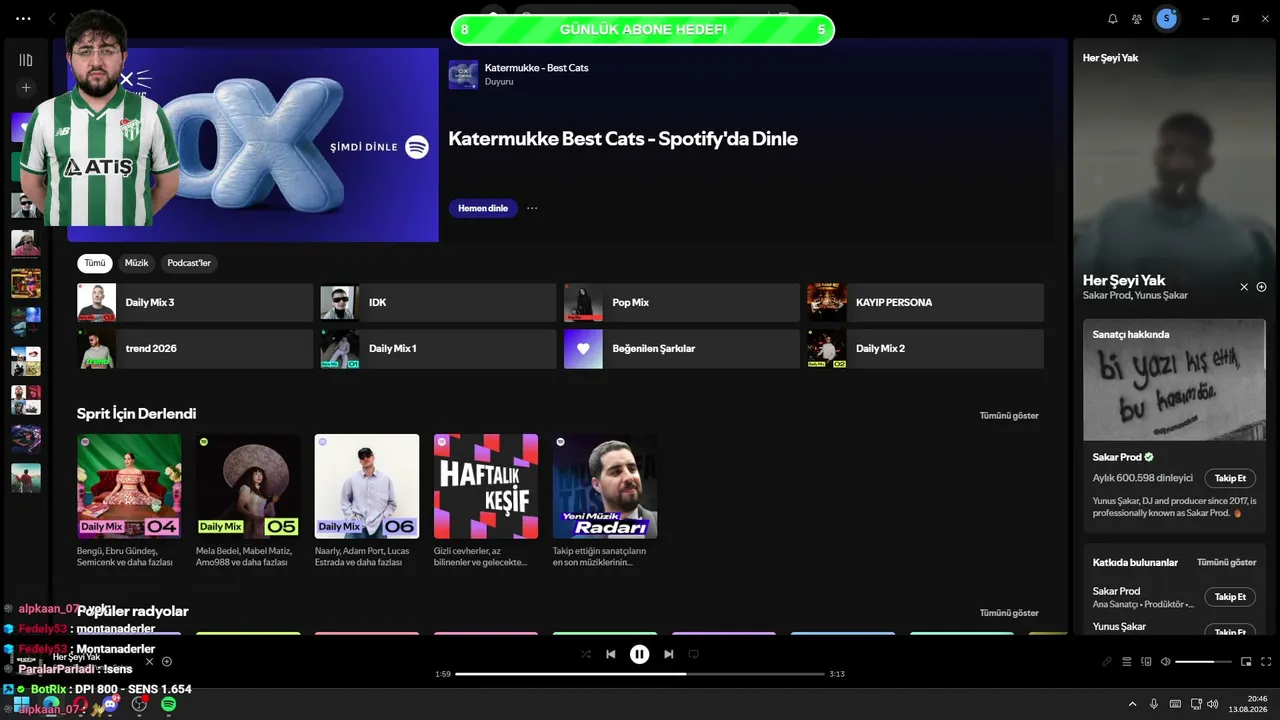Open the KAYIP PERSONA shortcut

coord(925,302)
